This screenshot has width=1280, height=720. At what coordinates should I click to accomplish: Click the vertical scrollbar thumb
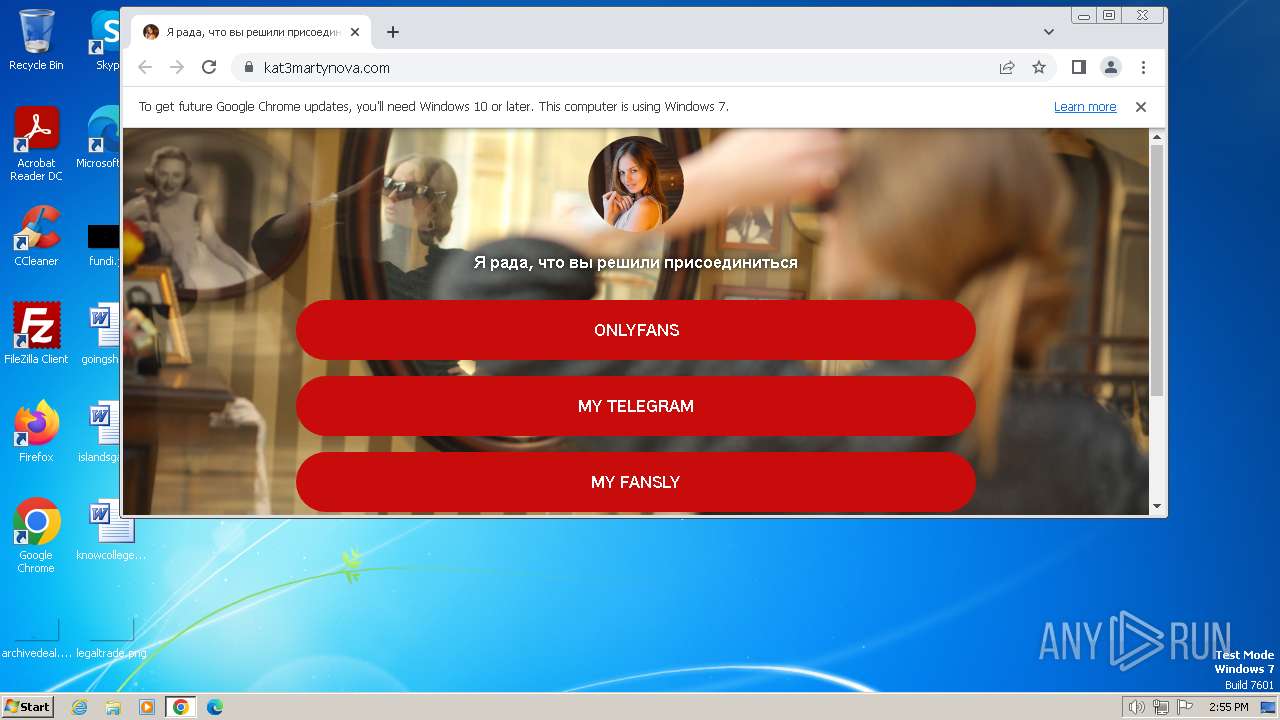point(1157,270)
